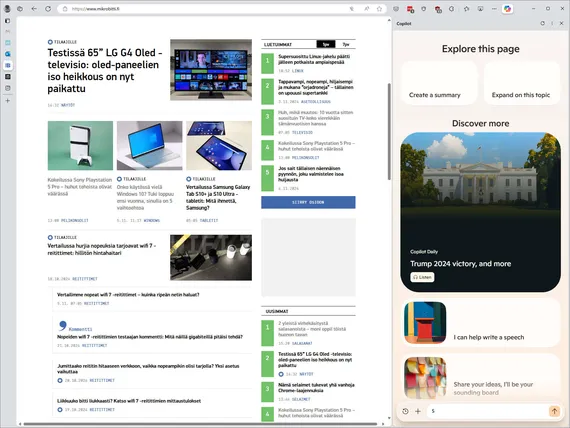Add a new tab with the plus icon
Viewport: 570px width, 428px height.
[x=8, y=101]
